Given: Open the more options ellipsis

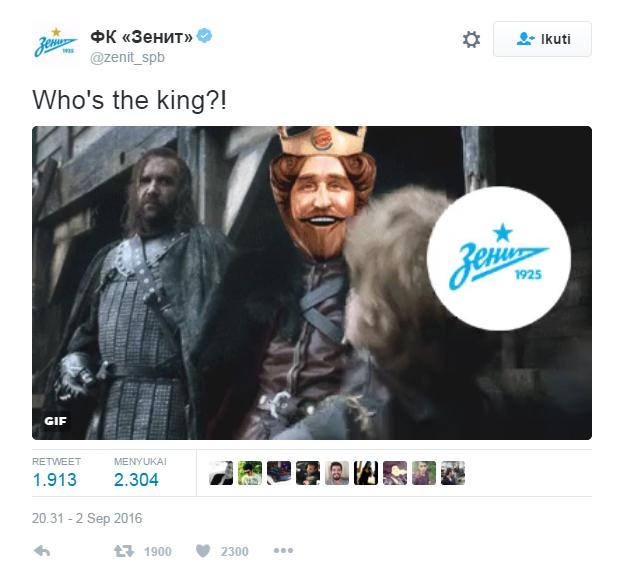Looking at the screenshot, I should tap(283, 551).
